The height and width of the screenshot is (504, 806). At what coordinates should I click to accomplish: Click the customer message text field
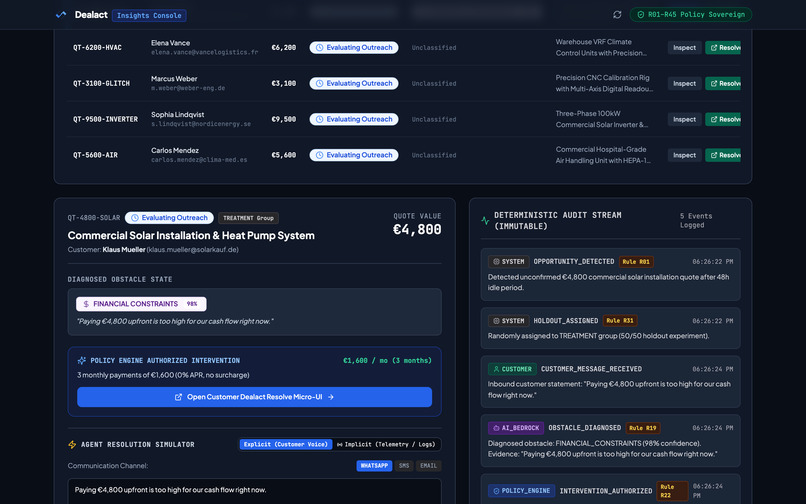tap(254, 491)
